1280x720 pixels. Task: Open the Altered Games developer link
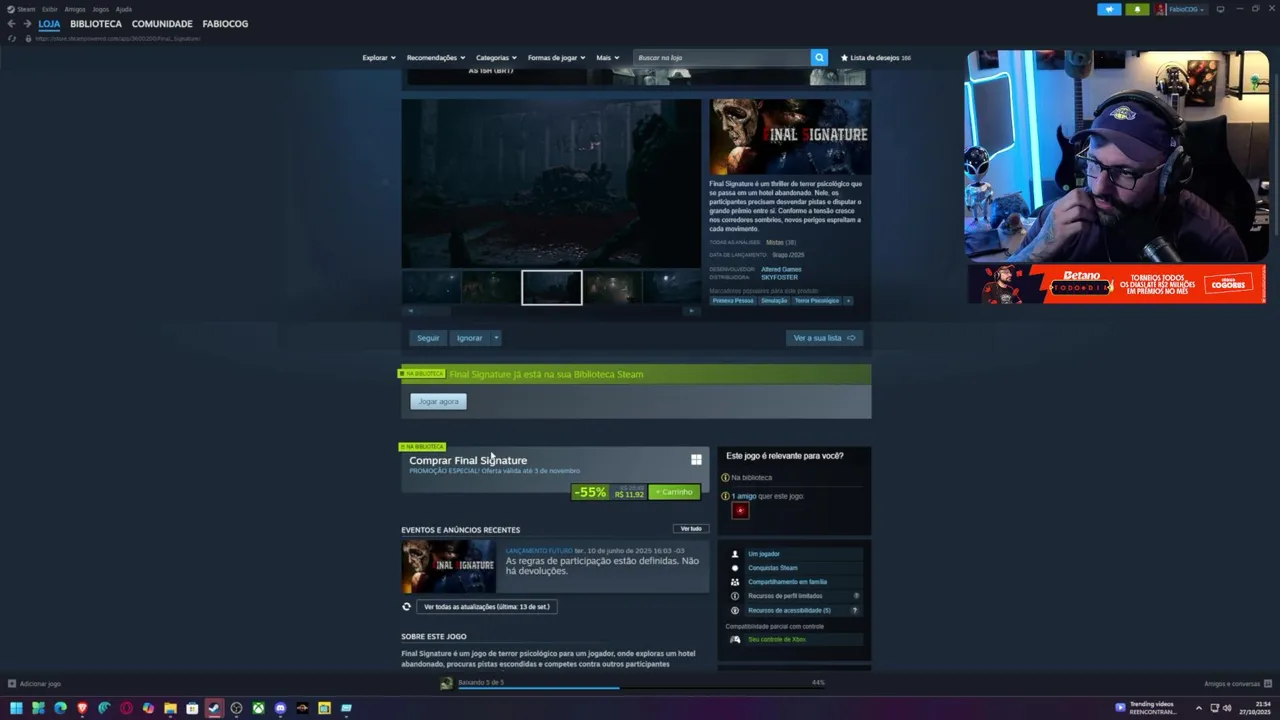tap(781, 269)
